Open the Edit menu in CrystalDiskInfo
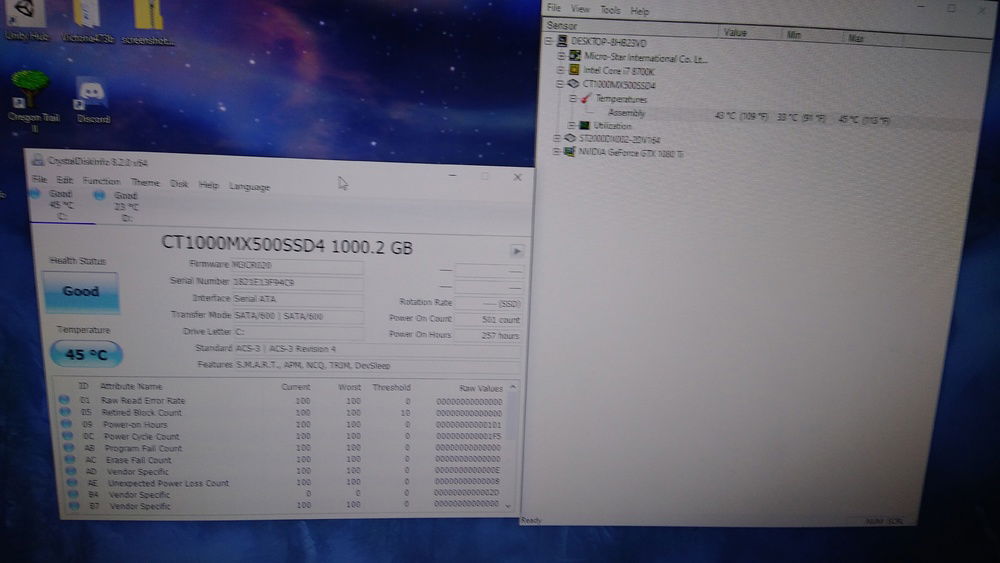 (64, 180)
